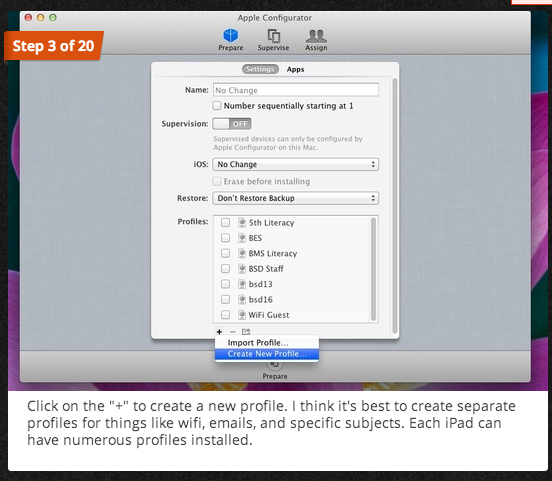The width and height of the screenshot is (552, 481).
Task: Open the iOS version dropdown
Action: 296,164
